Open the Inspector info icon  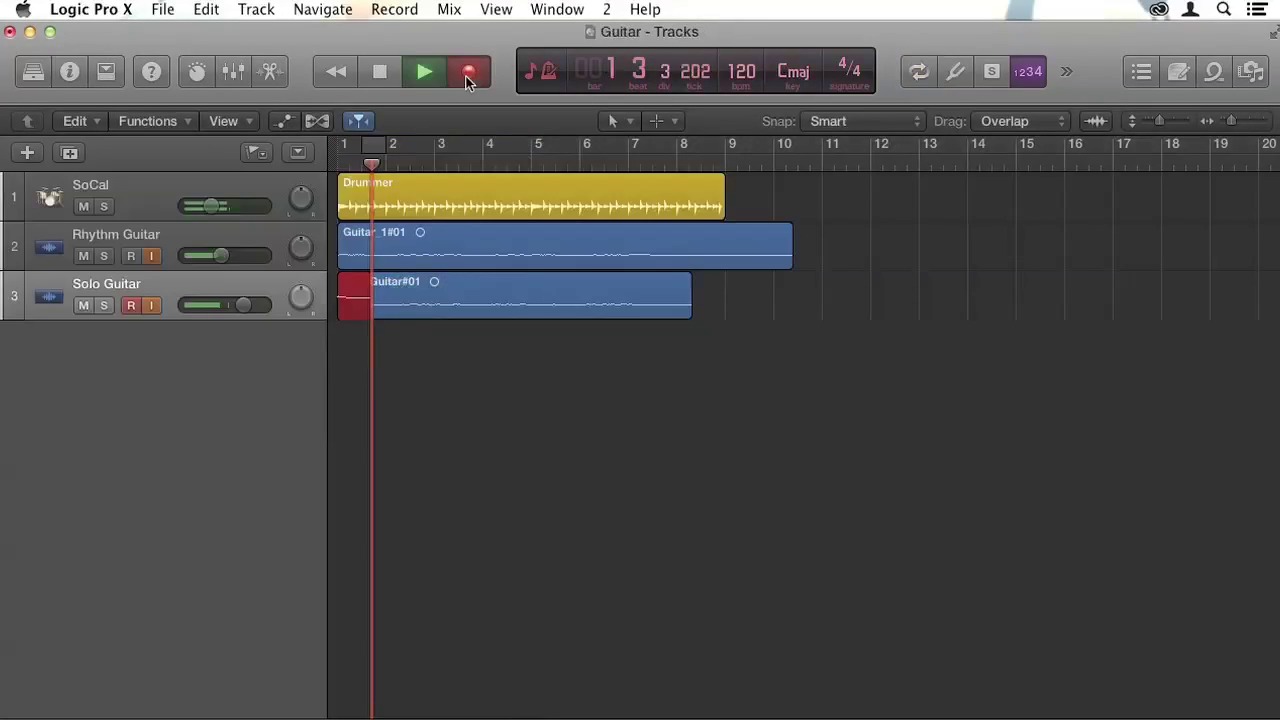pos(69,71)
